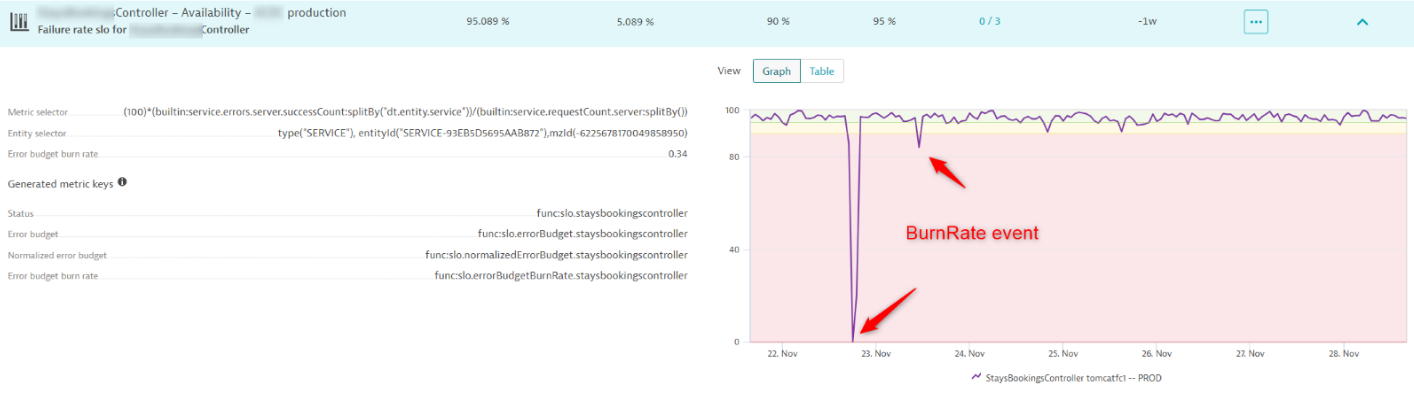
Task: Select the Metric selector expression text
Action: [405, 113]
